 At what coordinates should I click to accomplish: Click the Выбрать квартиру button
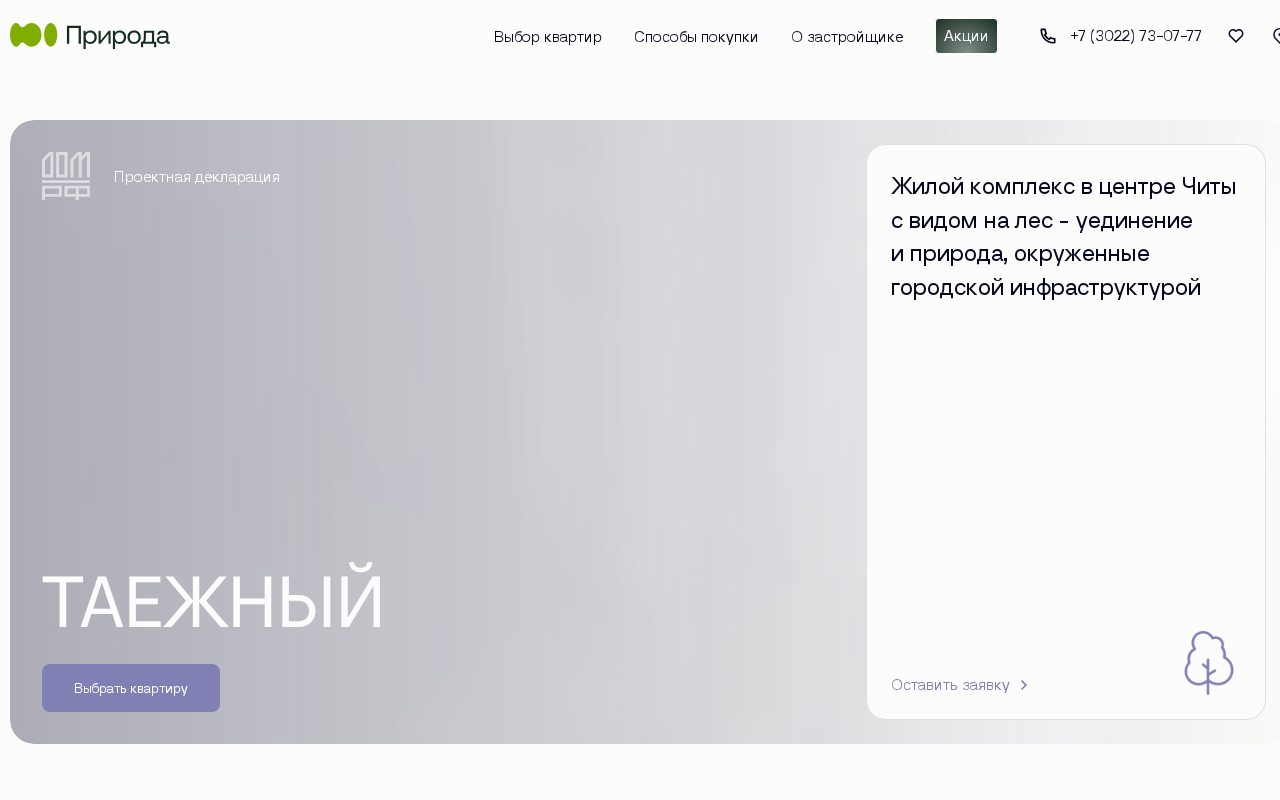[x=131, y=688]
